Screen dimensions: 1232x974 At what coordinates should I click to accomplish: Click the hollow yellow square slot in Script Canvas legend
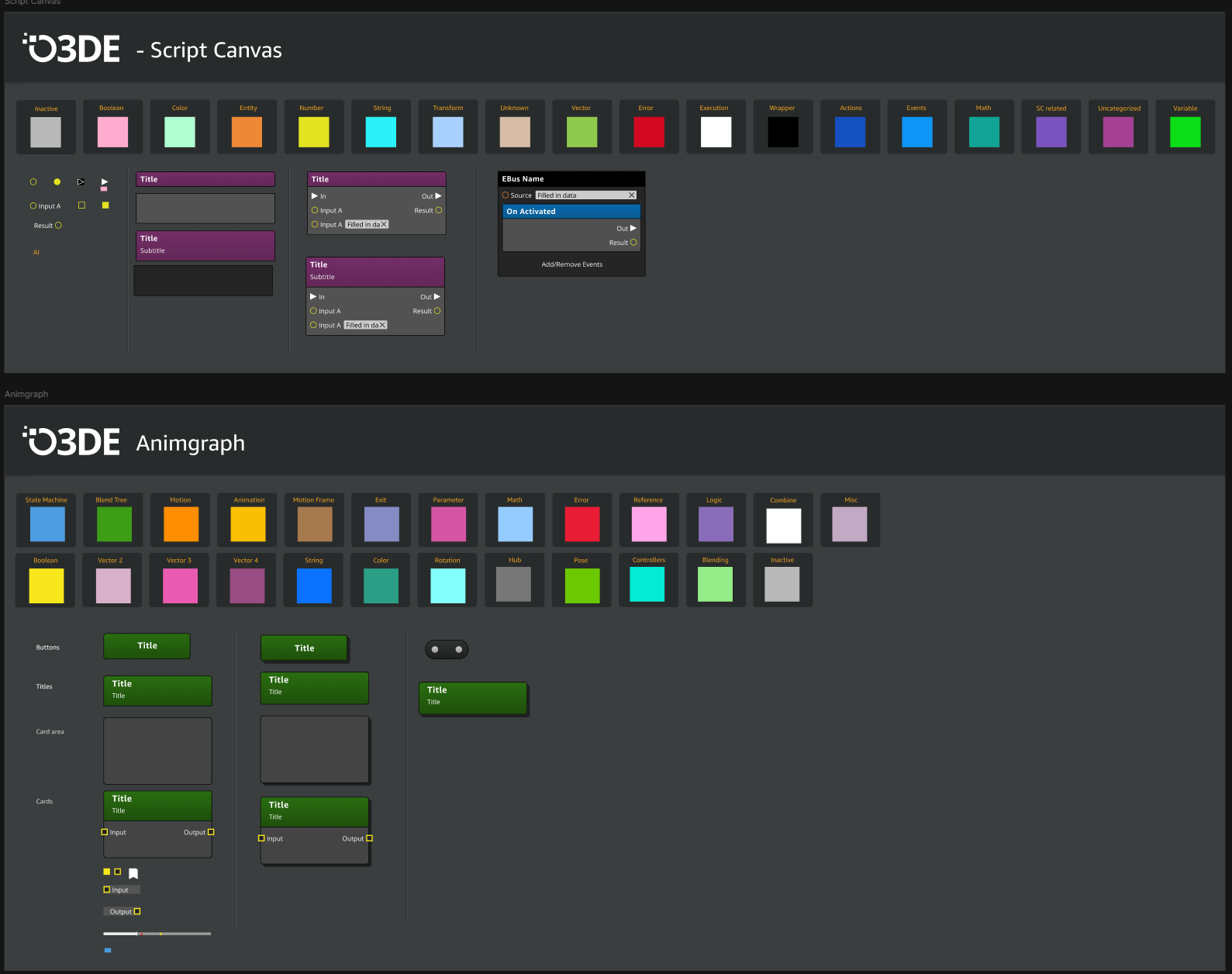[x=81, y=206]
